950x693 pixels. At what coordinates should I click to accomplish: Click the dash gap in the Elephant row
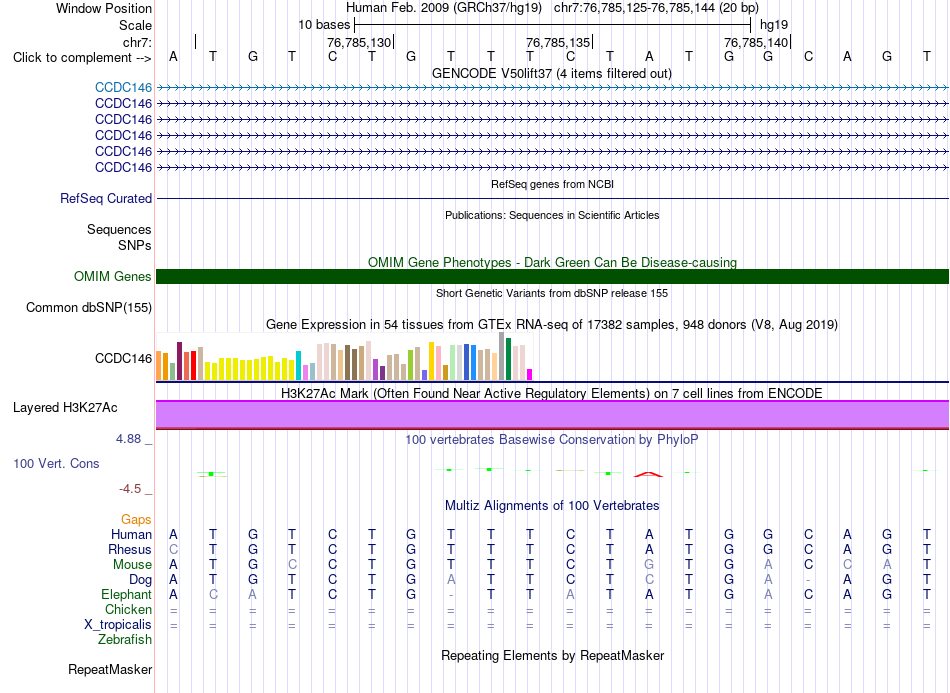coord(451,595)
